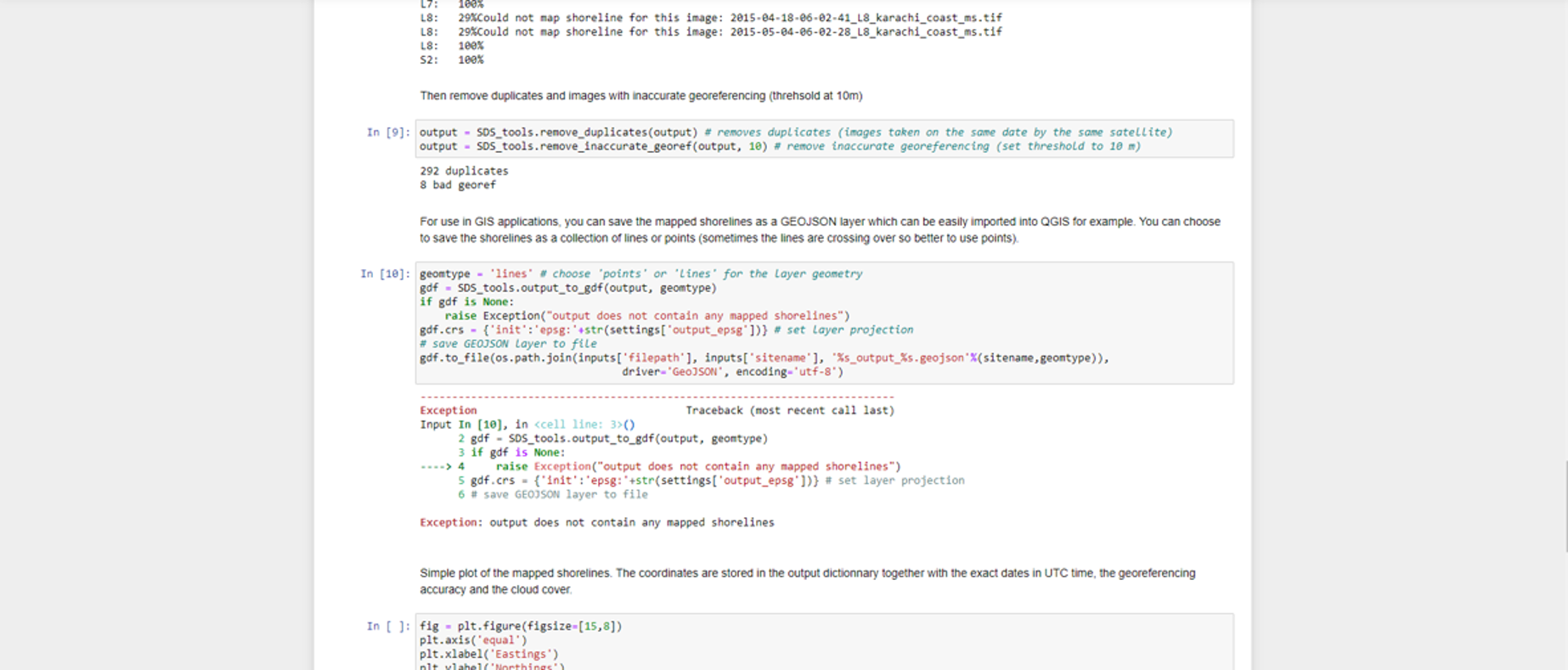Click the In [9]: cell prompt label

[388, 132]
